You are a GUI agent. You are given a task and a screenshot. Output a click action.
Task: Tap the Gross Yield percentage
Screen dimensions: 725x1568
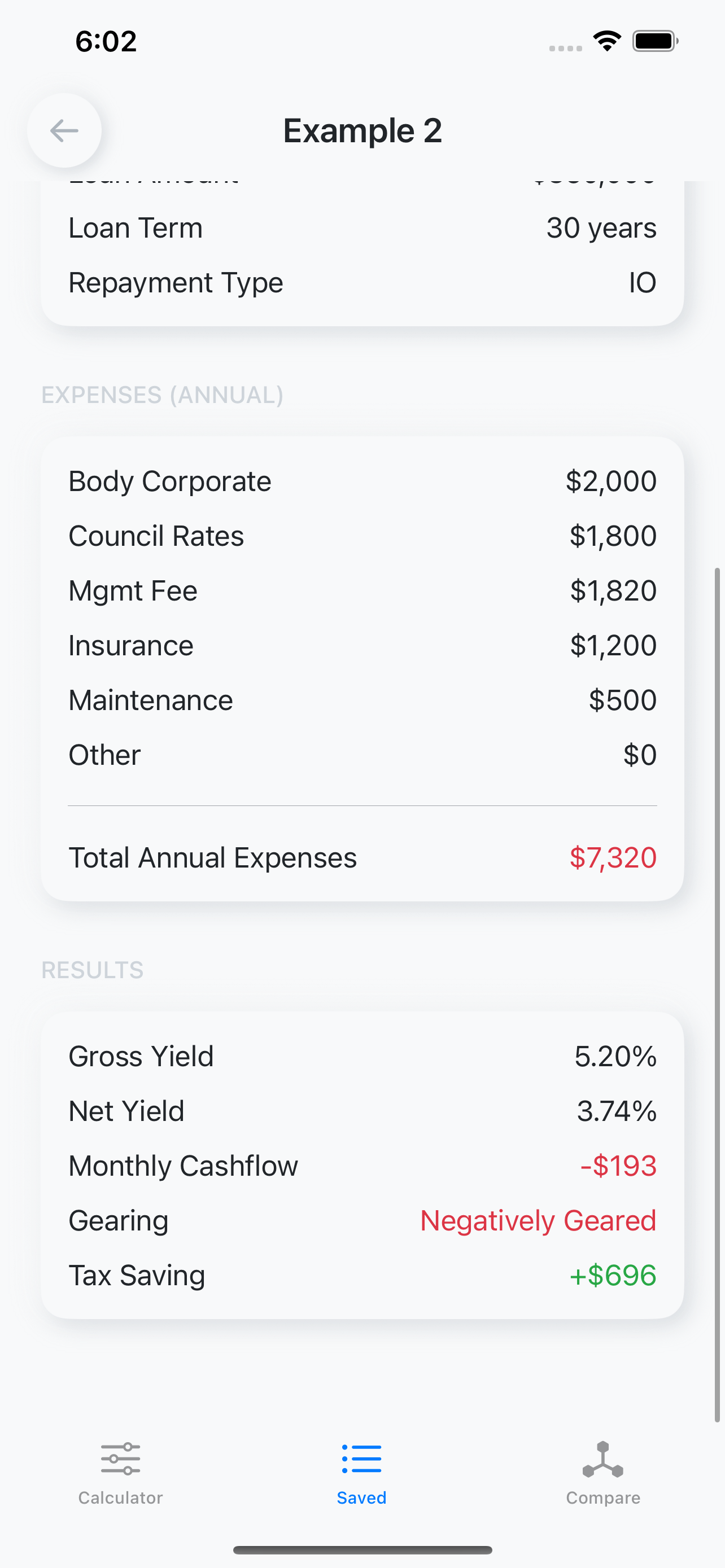[615, 1056]
